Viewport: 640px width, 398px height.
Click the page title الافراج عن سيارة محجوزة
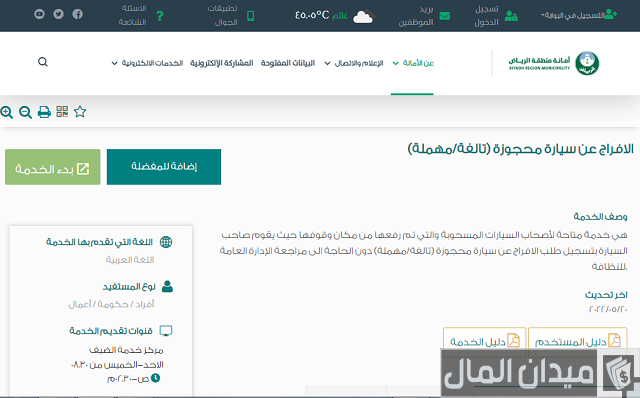click(x=520, y=149)
